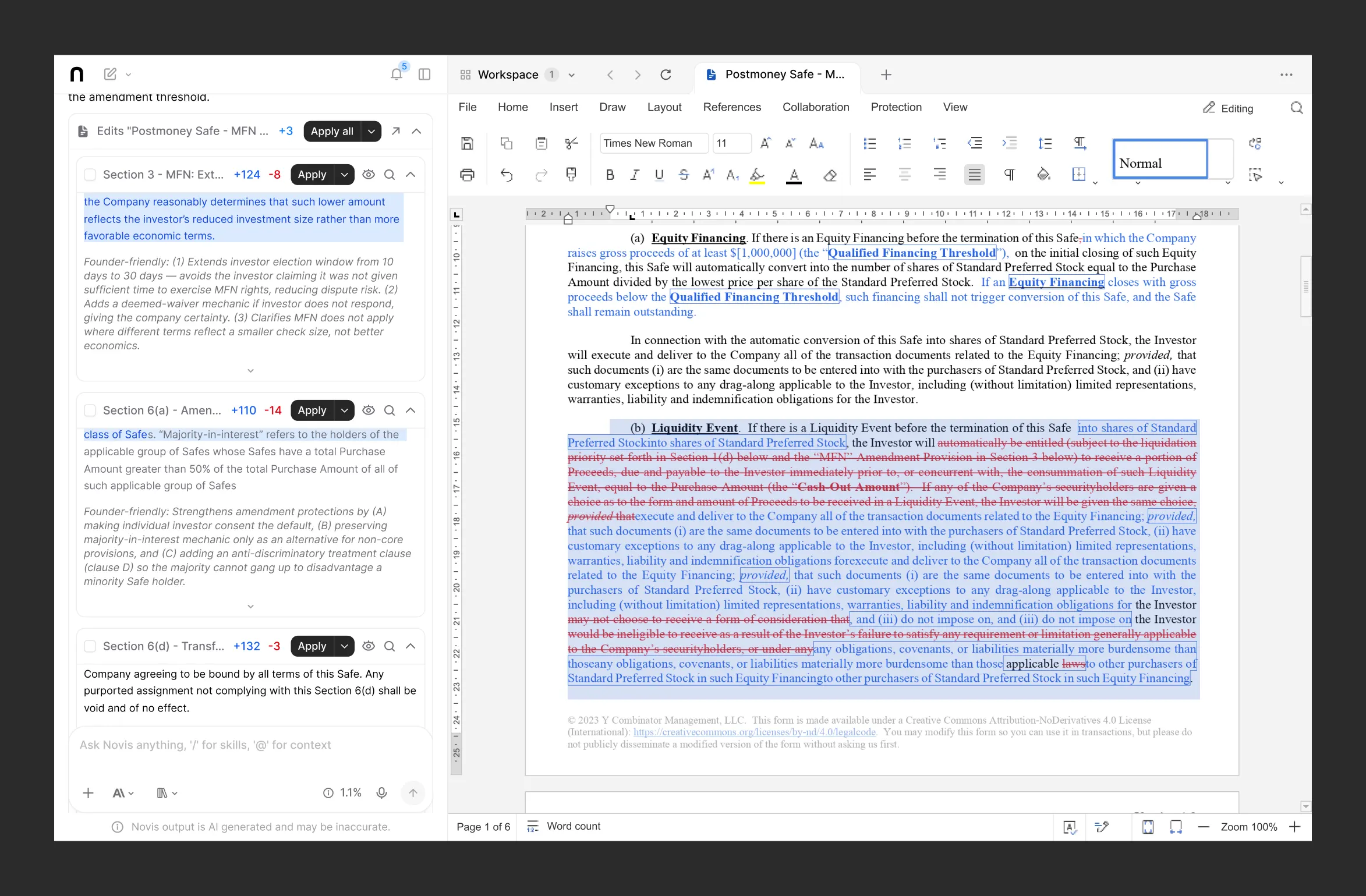Open the font size 11 box

[x=731, y=143]
